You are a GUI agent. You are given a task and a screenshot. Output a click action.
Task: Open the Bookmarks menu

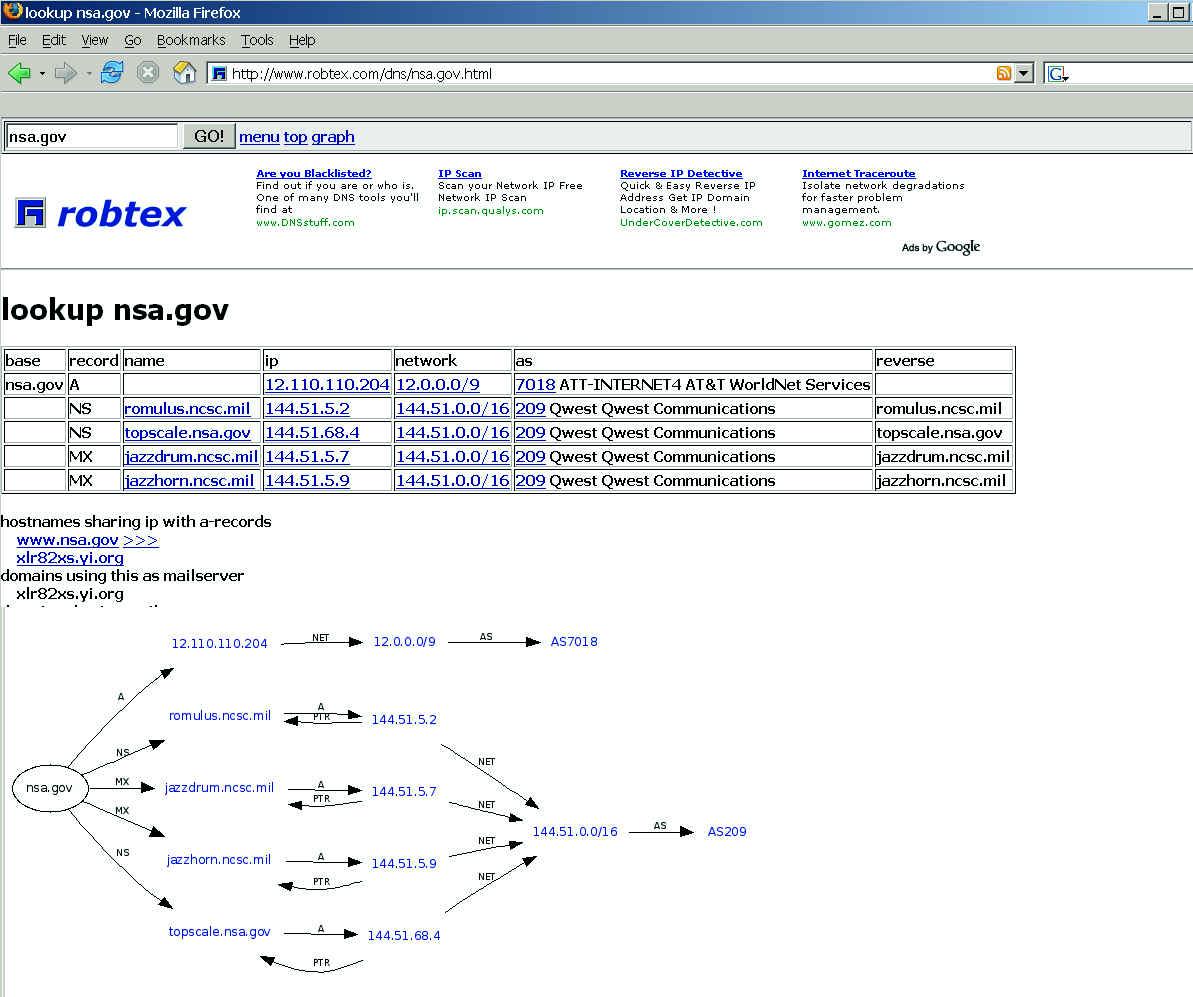coord(191,40)
